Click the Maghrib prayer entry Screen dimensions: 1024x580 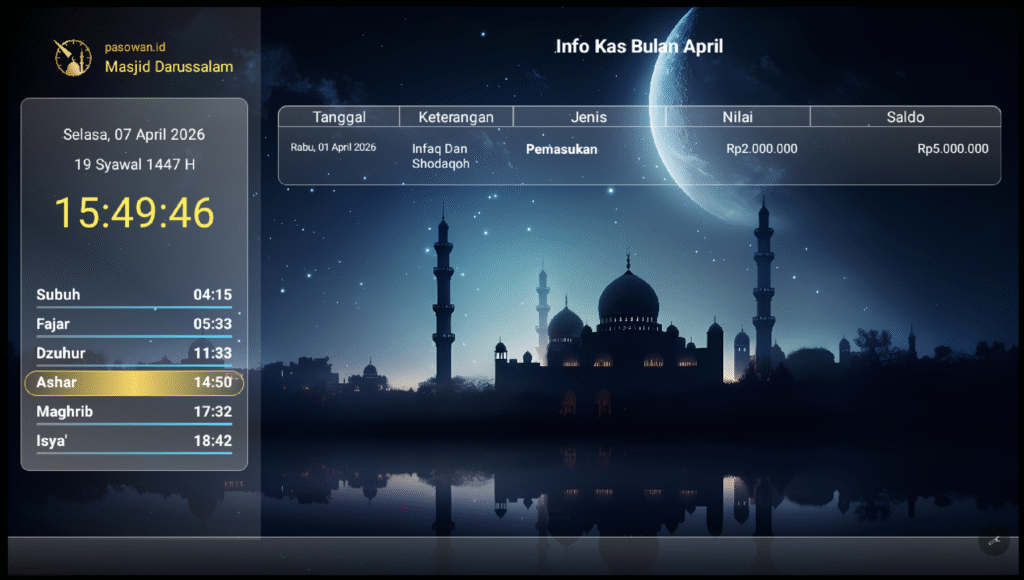[133, 411]
